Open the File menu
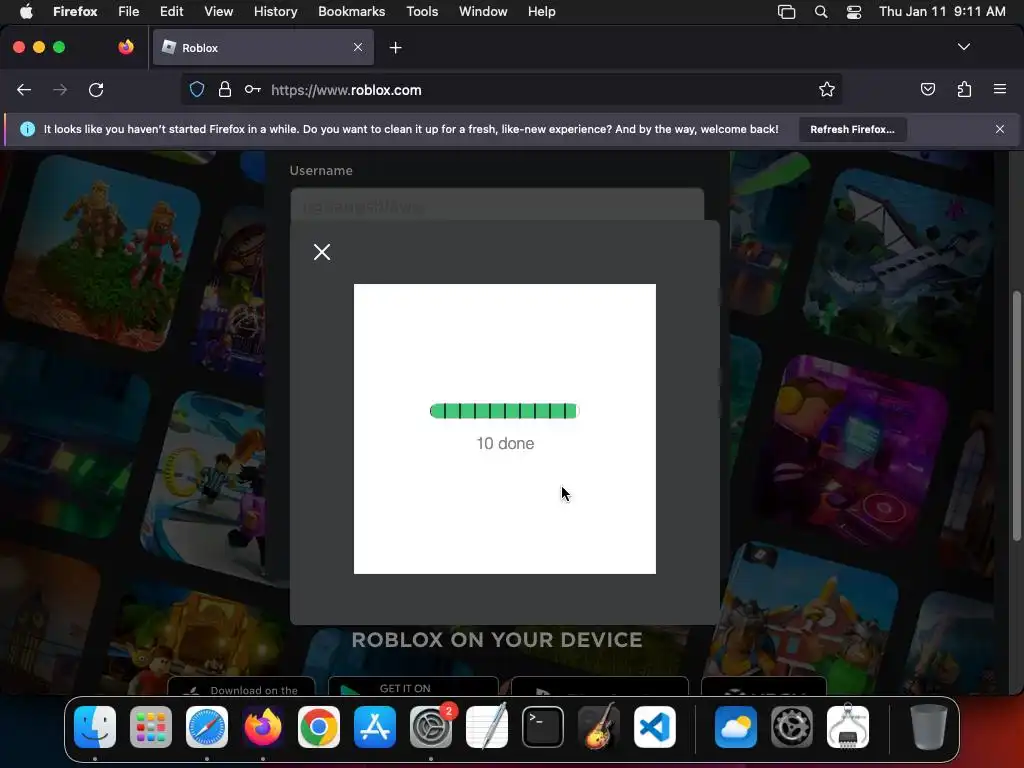 click(128, 11)
